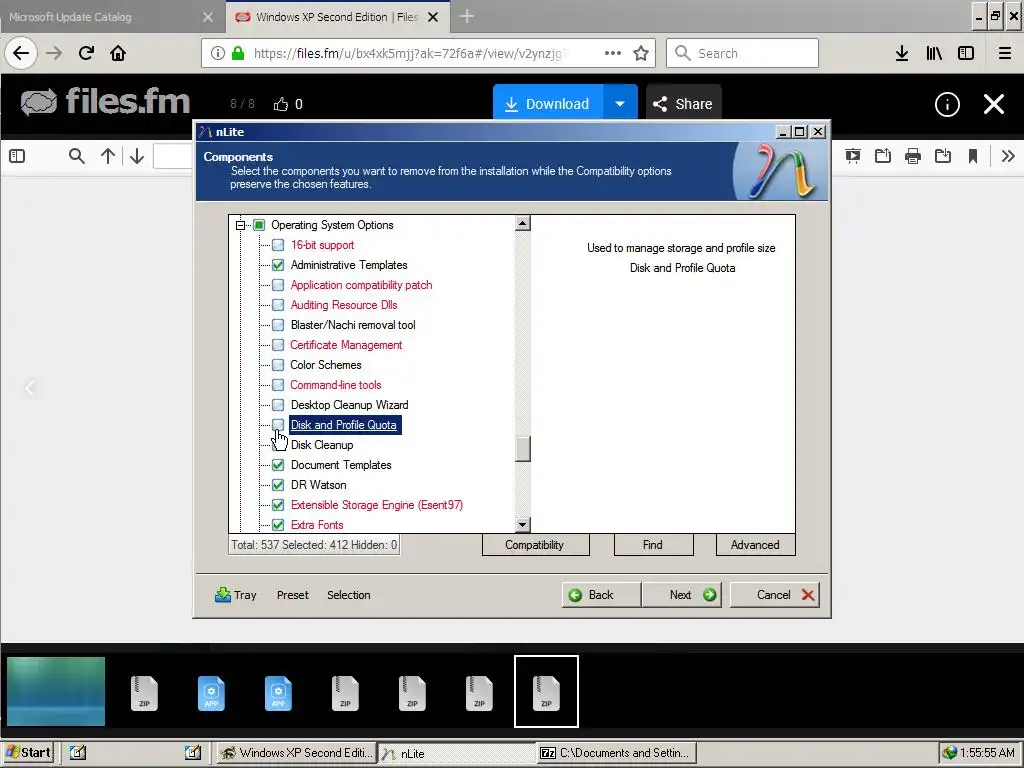
Task: Open the files.fm info circle icon
Action: 947,104
